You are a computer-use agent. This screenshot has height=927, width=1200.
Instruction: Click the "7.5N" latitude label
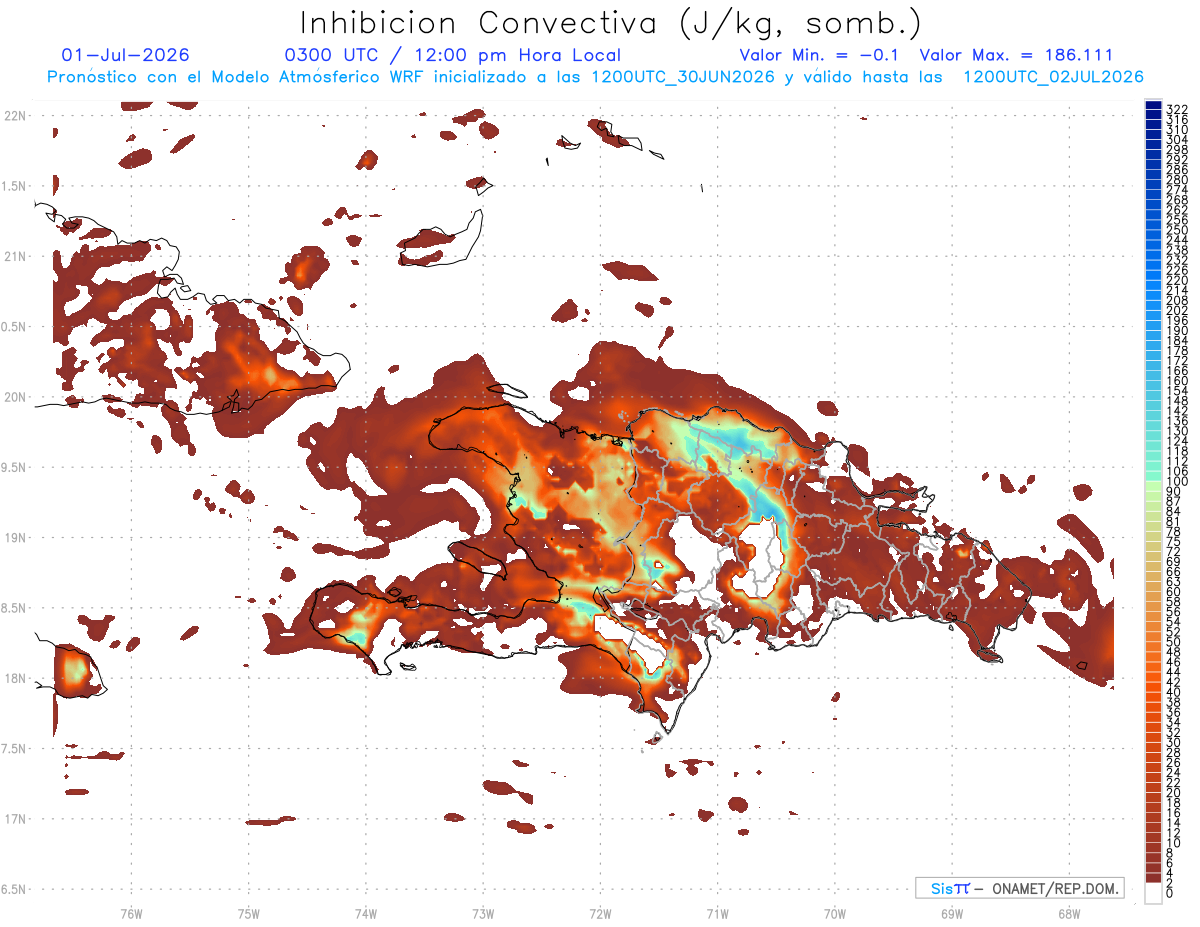[13, 748]
